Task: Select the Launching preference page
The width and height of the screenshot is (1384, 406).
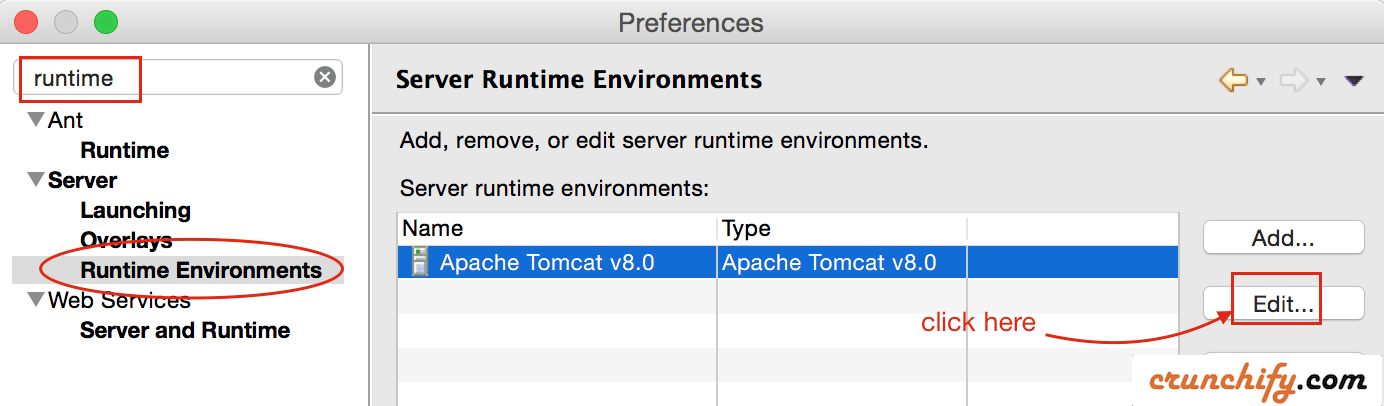Action: click(135, 210)
